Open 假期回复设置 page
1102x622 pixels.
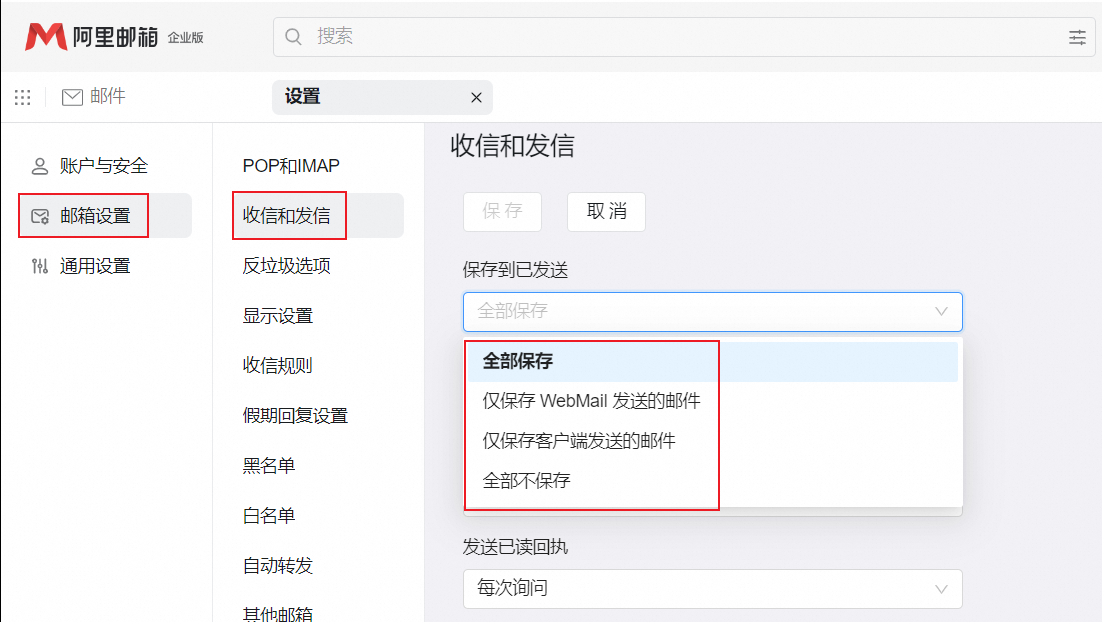click(295, 416)
